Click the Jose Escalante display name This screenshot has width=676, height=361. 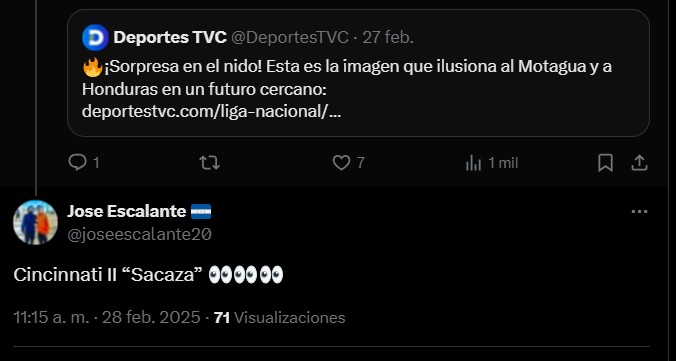[126, 211]
